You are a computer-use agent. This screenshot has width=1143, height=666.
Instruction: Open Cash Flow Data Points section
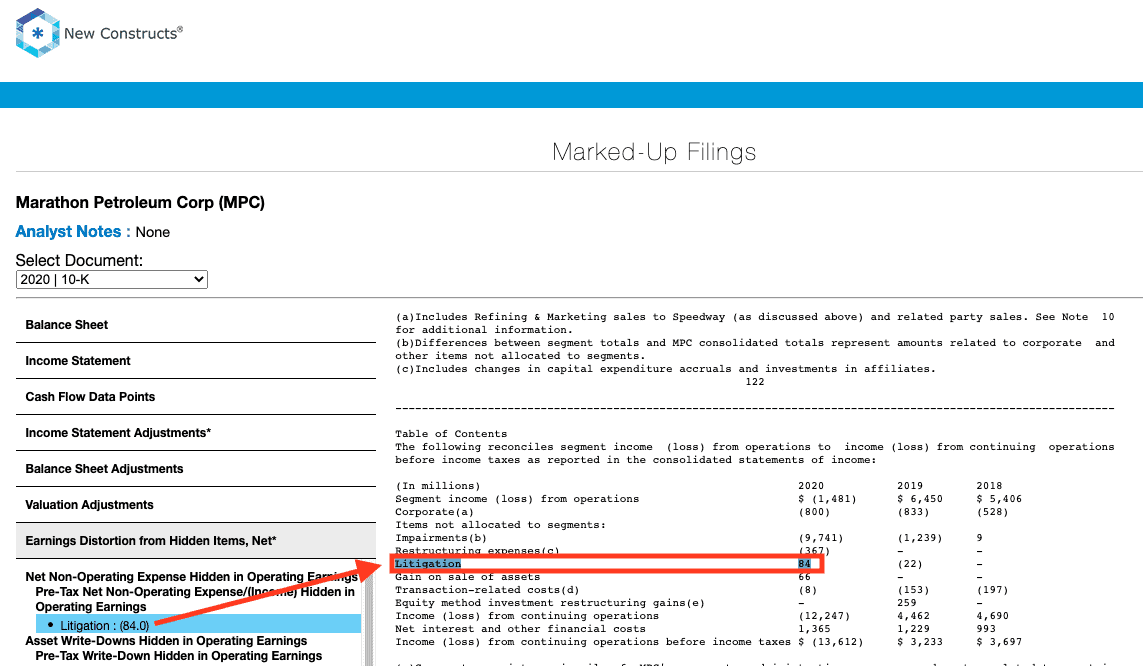point(195,397)
